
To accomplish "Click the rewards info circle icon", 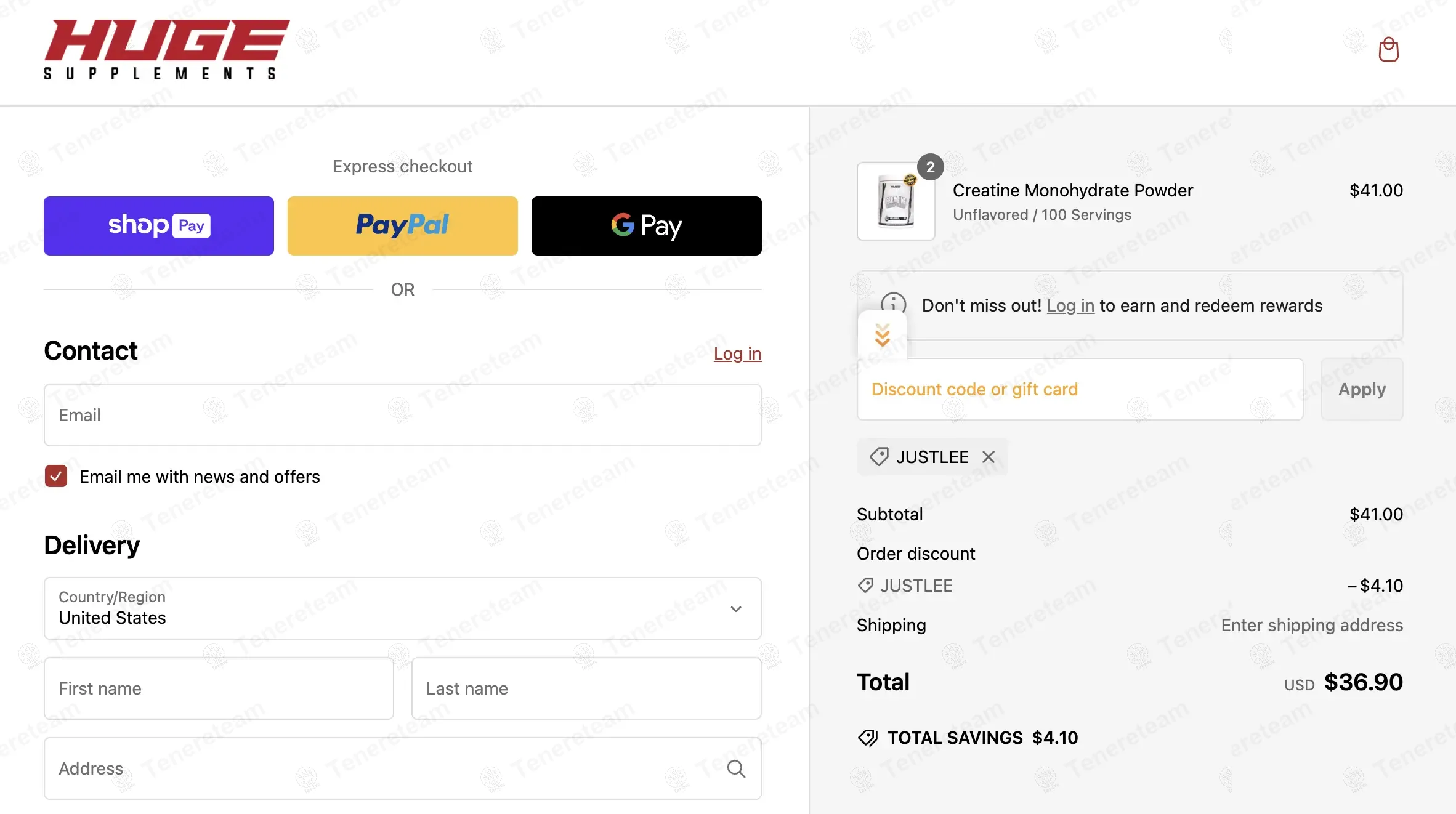I will pyautogui.click(x=893, y=302).
